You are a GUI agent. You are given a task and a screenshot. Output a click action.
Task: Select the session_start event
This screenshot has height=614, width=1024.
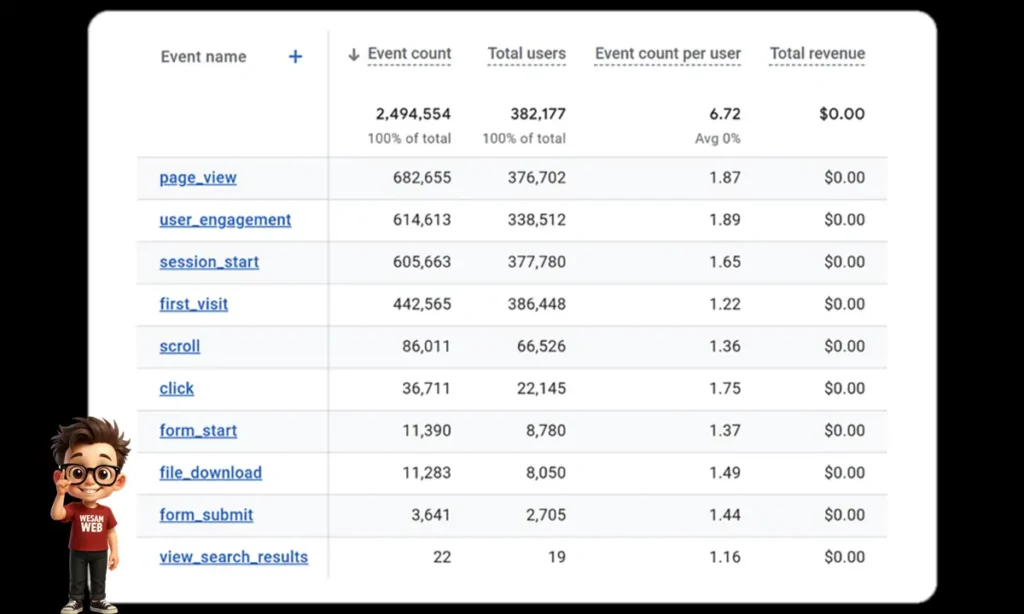click(x=209, y=262)
